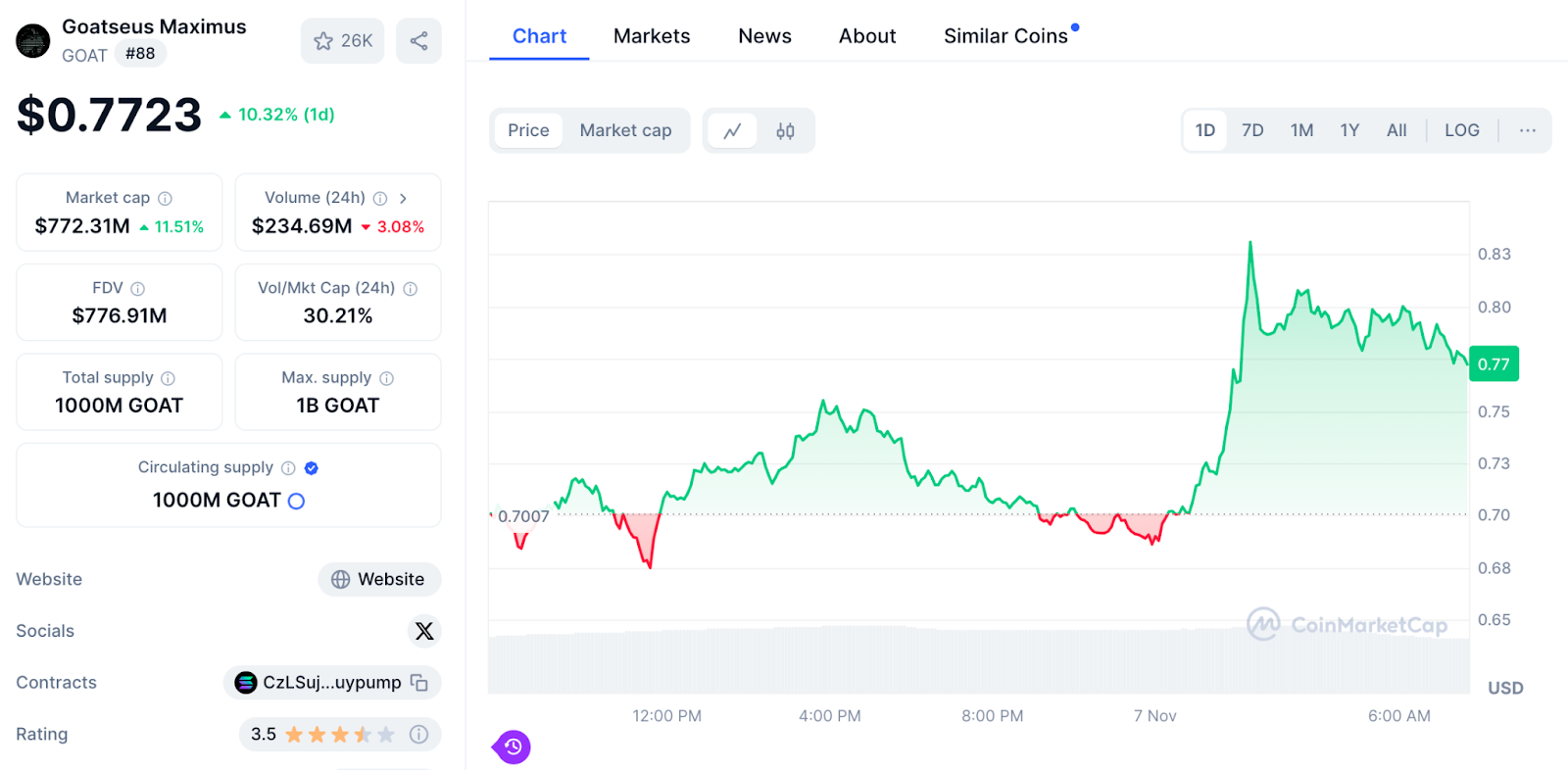Viewport: 1568px width, 770px height.
Task: Click the Market cap info icon
Action: pos(166,198)
